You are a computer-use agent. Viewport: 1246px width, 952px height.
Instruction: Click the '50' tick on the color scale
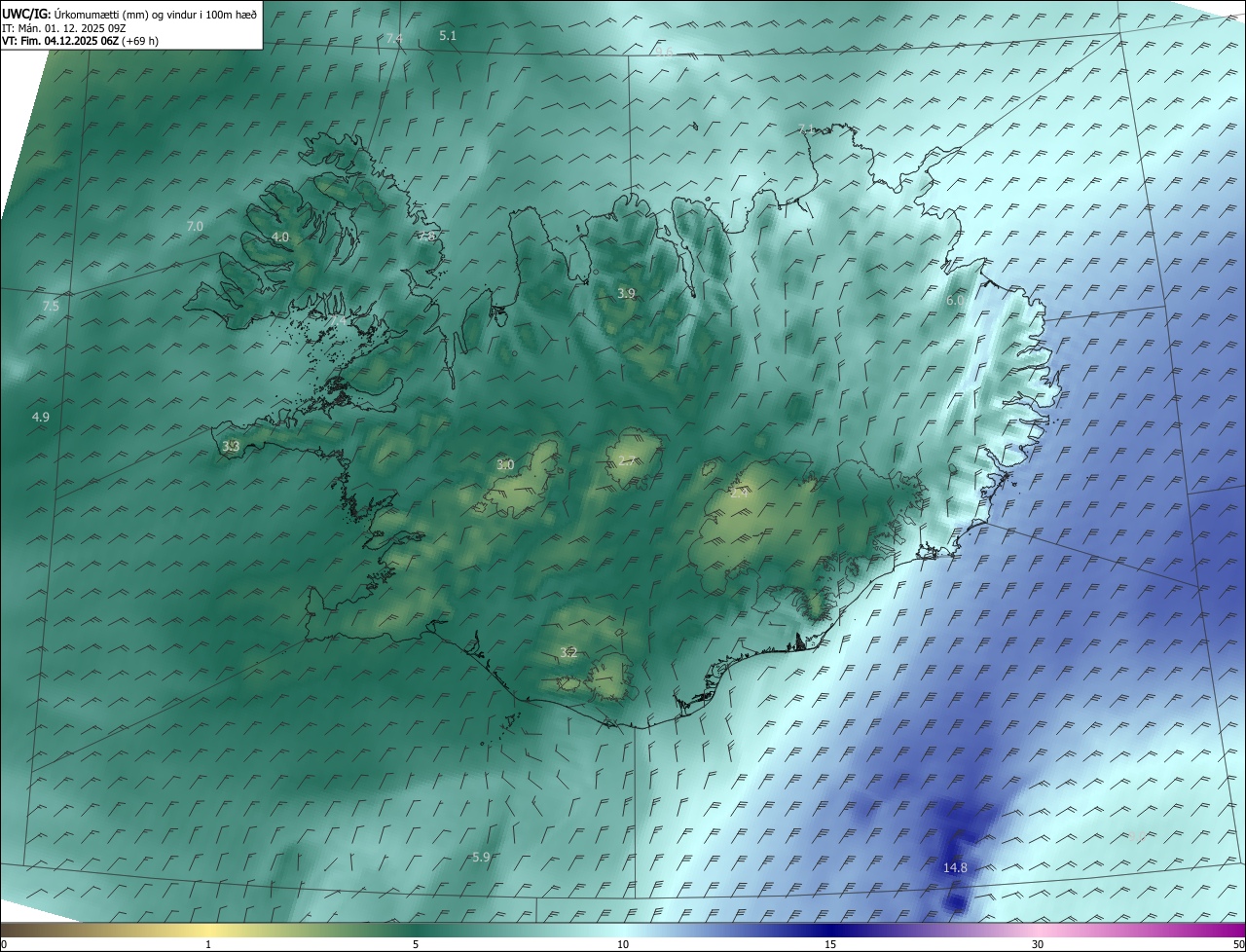(1238, 944)
